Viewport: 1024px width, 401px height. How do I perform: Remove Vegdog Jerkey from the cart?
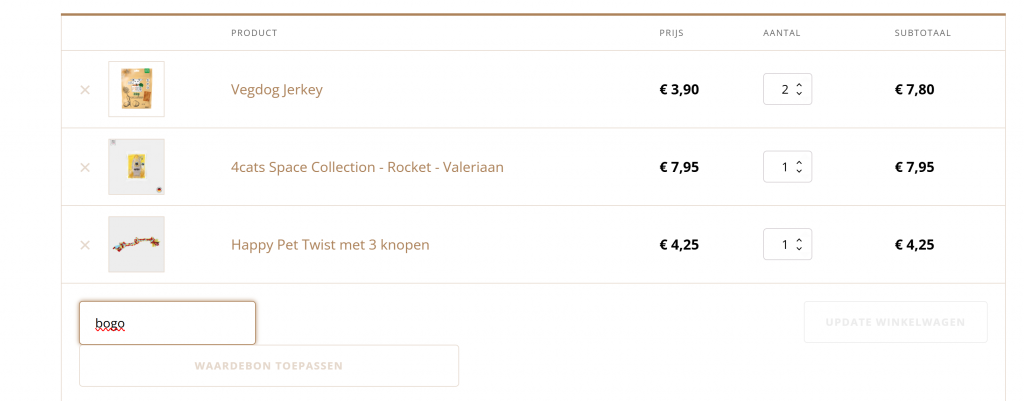coord(85,89)
